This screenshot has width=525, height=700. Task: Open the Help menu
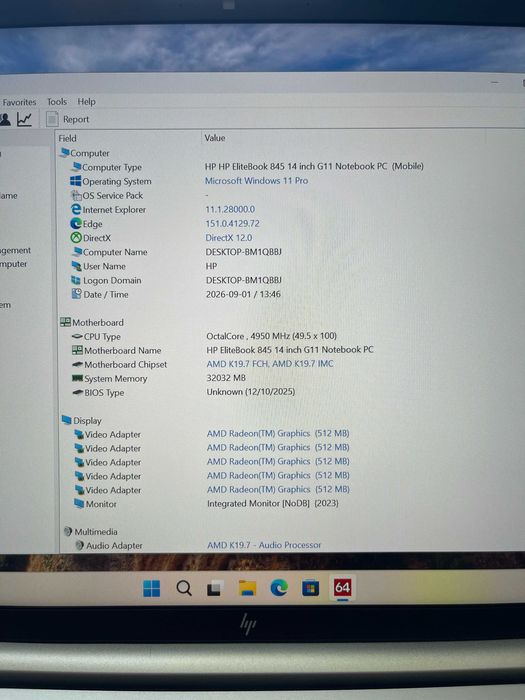pyautogui.click(x=86, y=102)
